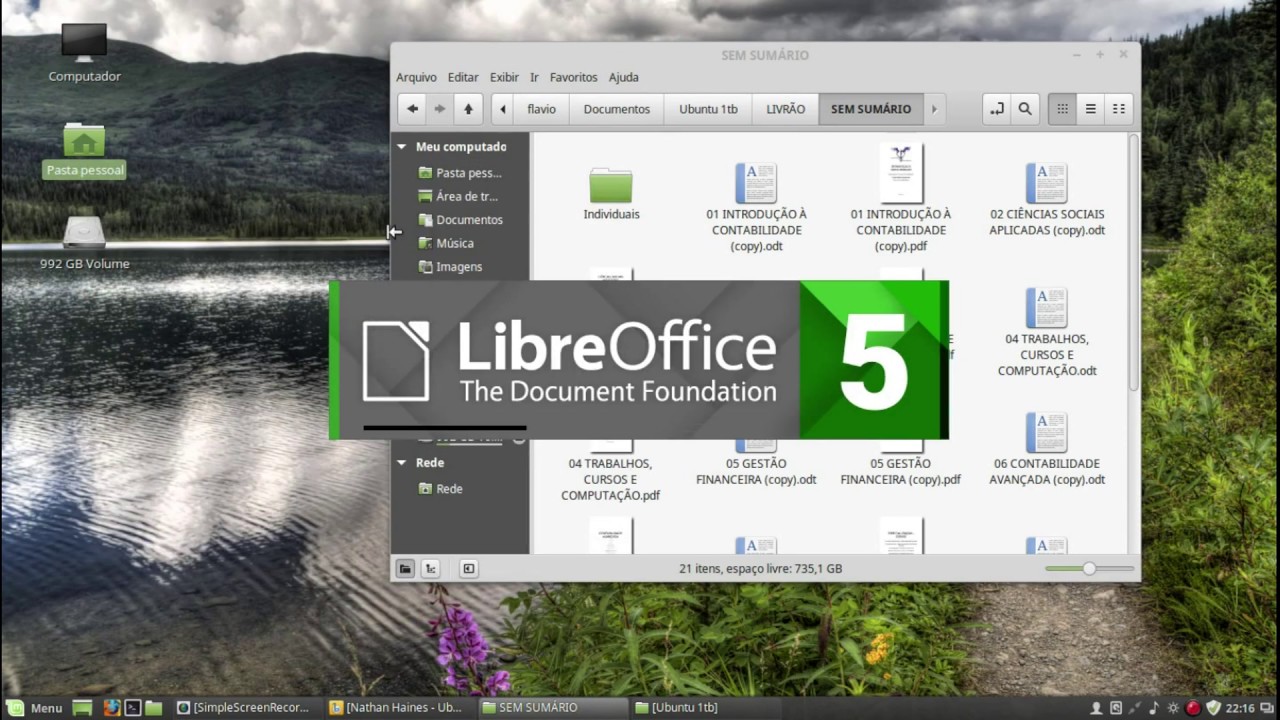Open the clock showing 22:16
The width and height of the screenshot is (1280, 720).
[1240, 708]
